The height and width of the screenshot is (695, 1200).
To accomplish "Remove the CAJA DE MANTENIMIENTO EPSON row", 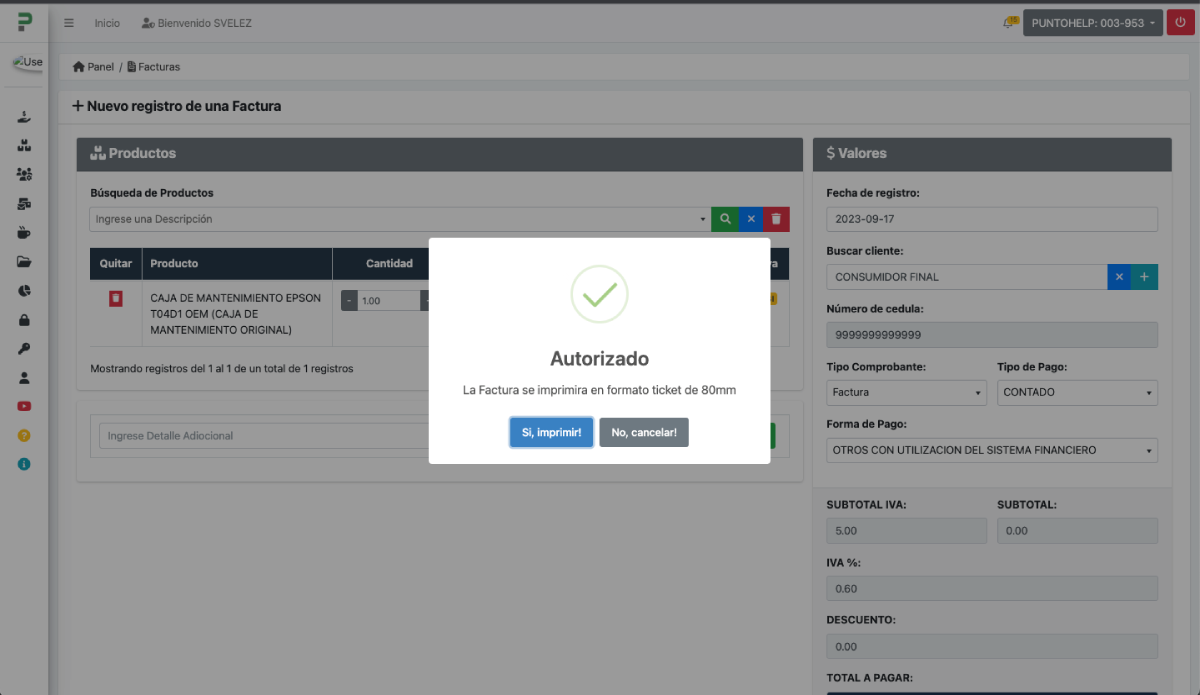I will click(116, 299).
